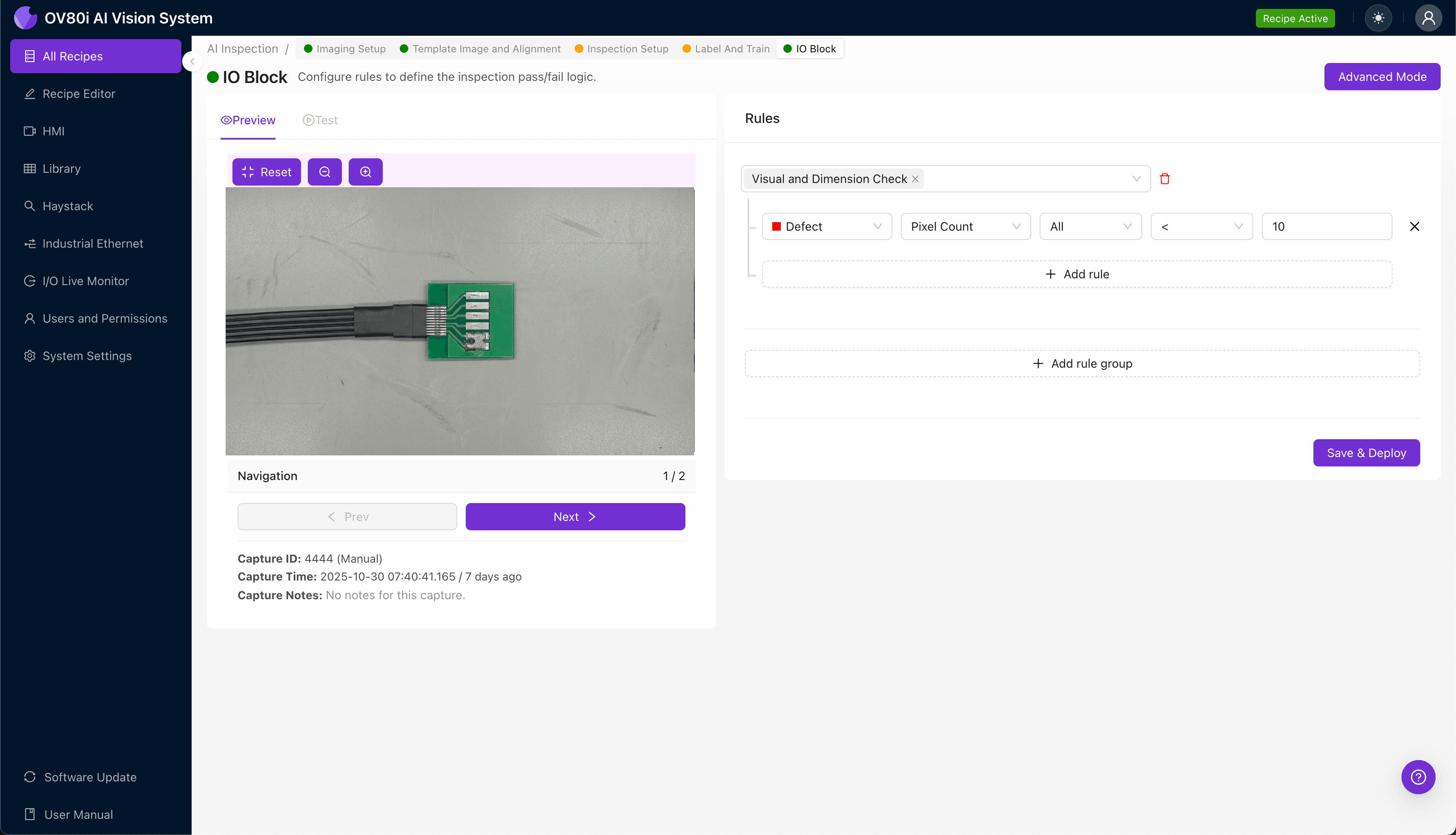The image size is (1456, 835).
Task: Open the Imaging Setup step
Action: (x=350, y=48)
